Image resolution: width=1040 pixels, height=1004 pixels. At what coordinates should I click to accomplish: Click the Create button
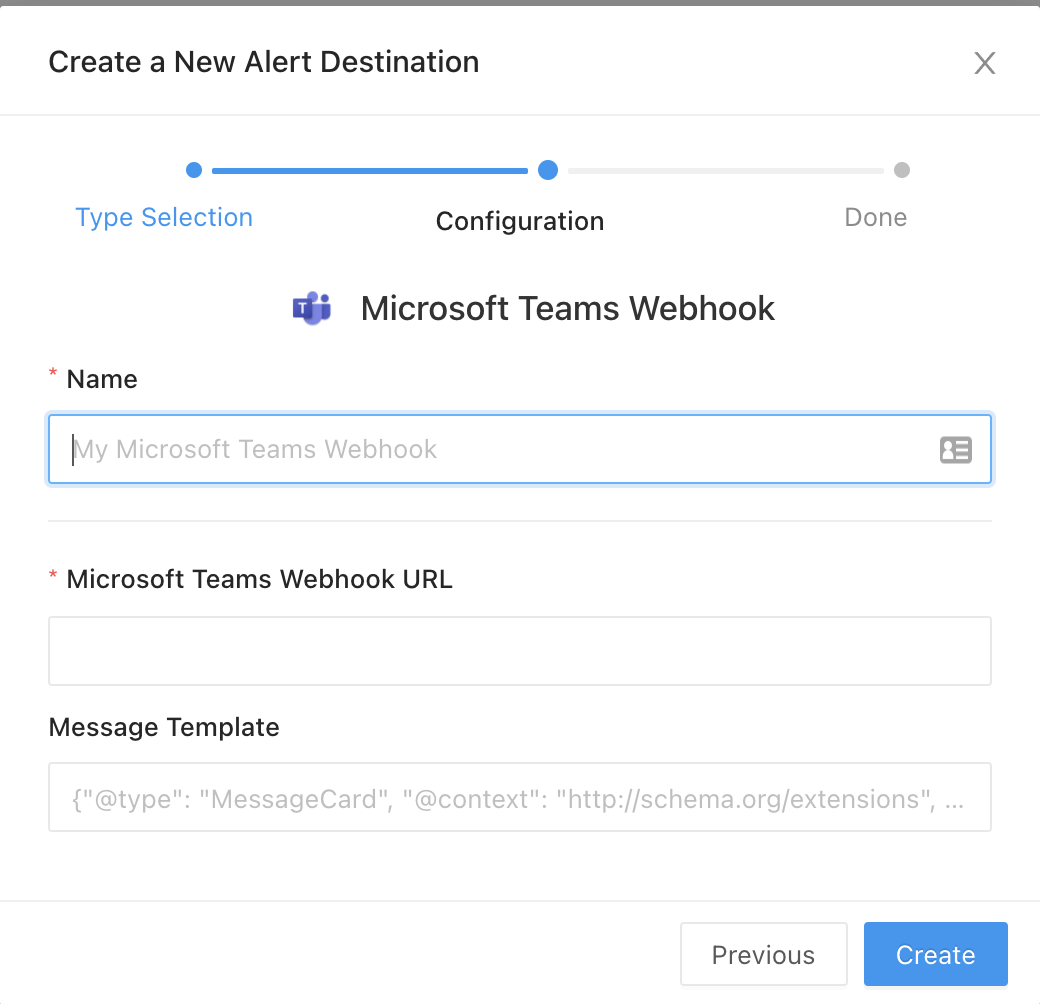click(x=935, y=954)
